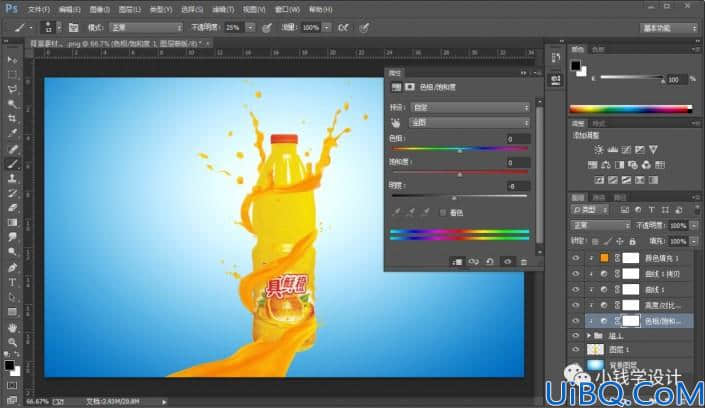Viewport: 705px width, 408px height.
Task: Open the brush panel toggle icon
Action: point(73,28)
